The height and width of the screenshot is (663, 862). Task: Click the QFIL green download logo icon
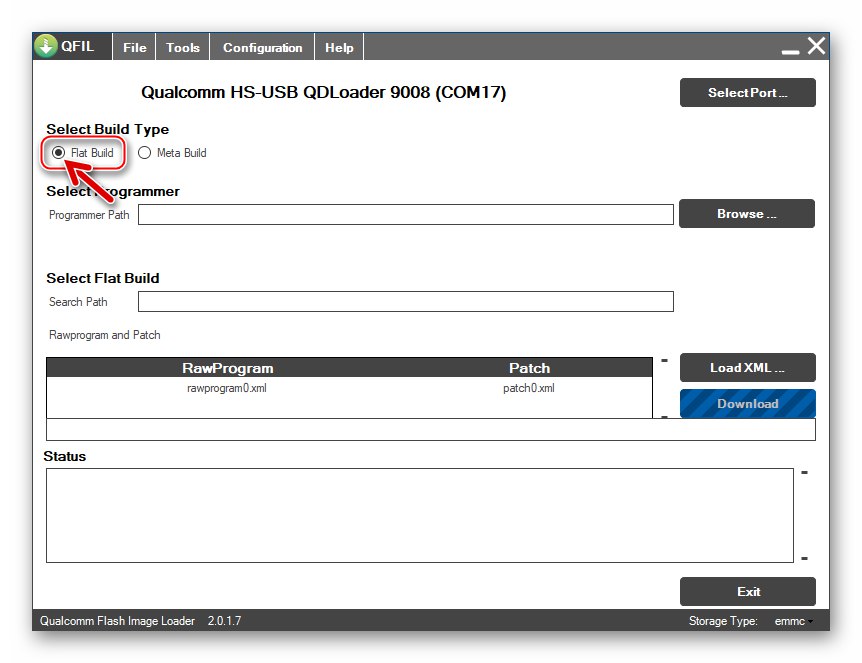pos(46,47)
